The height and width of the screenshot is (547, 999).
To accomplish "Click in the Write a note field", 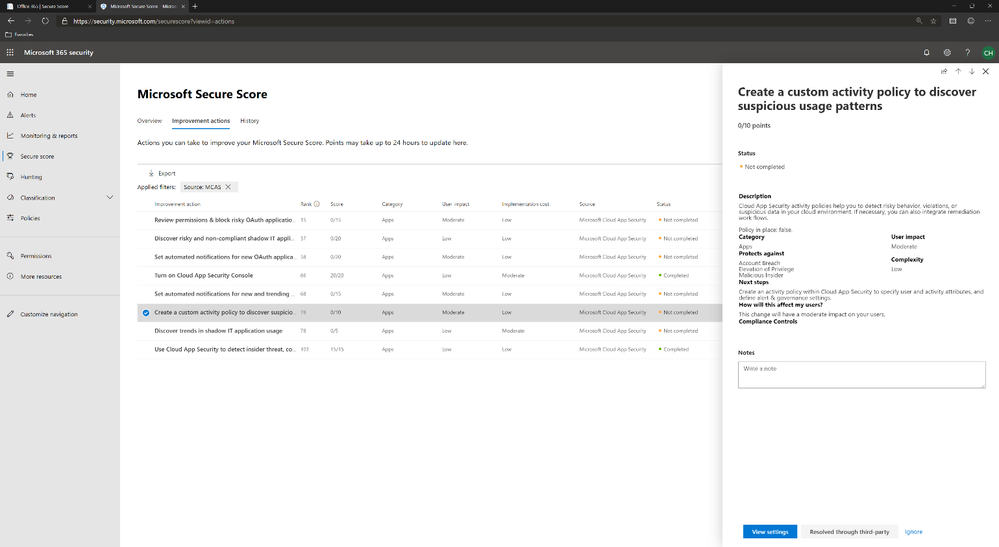I will (x=861, y=375).
